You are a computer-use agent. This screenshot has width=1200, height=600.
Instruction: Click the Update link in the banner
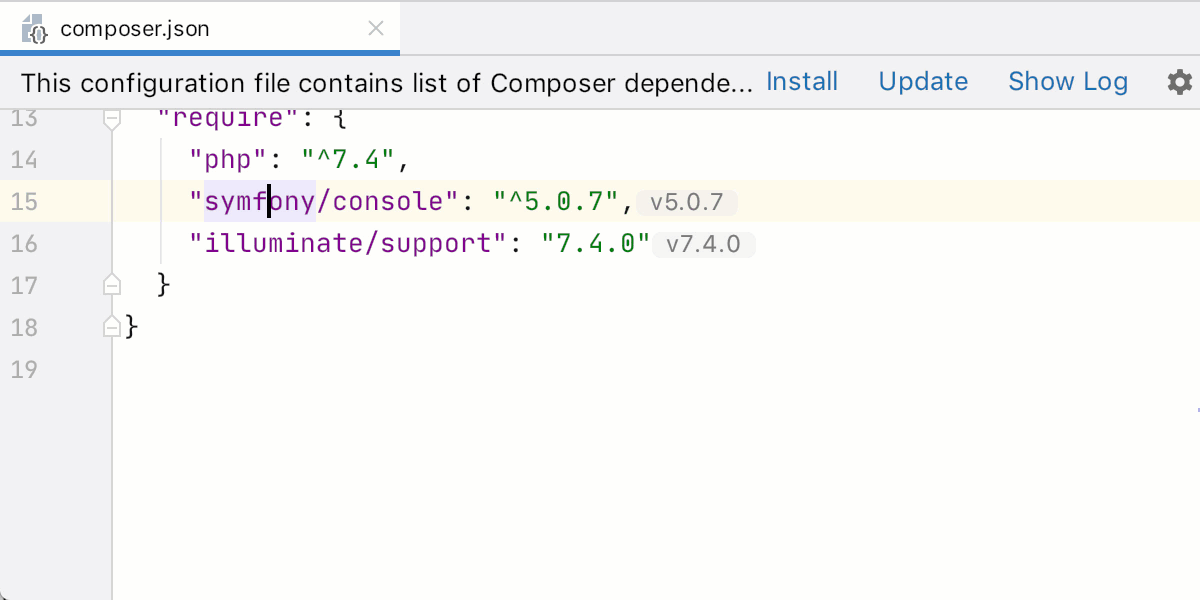coord(922,82)
